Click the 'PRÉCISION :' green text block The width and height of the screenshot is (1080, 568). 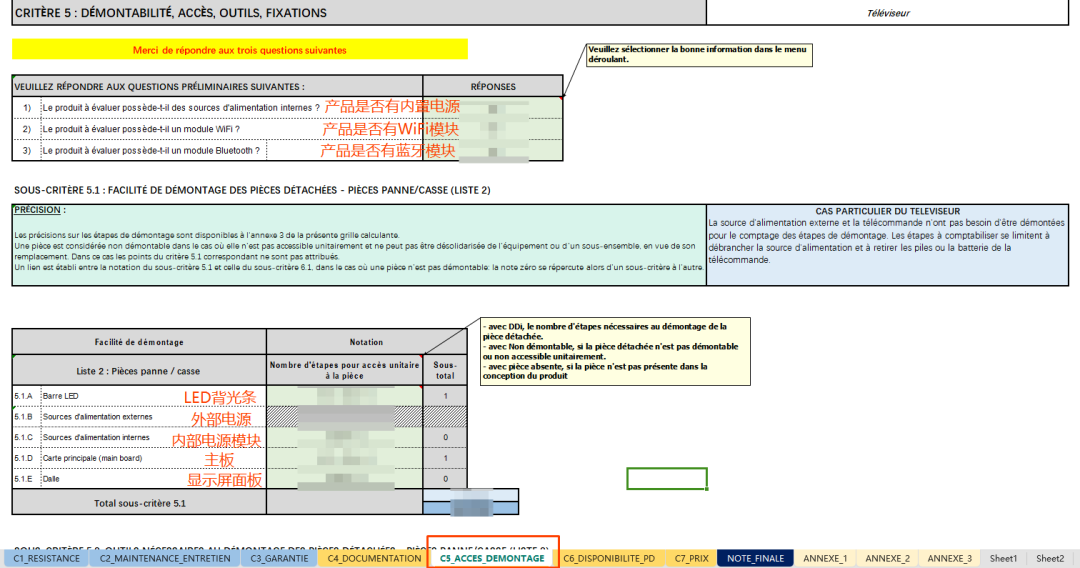(359, 244)
